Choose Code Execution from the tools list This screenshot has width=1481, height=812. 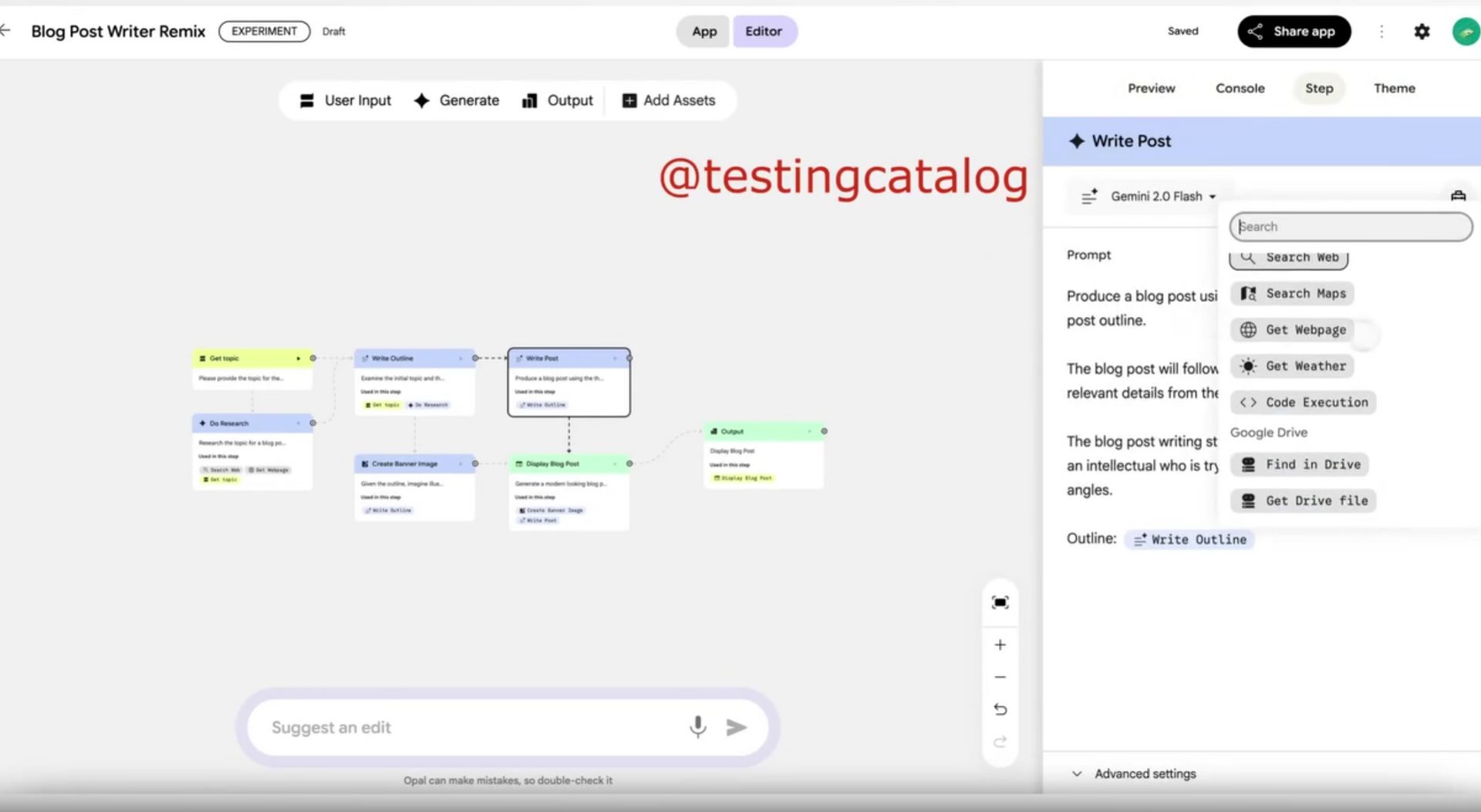pyautogui.click(x=1304, y=403)
